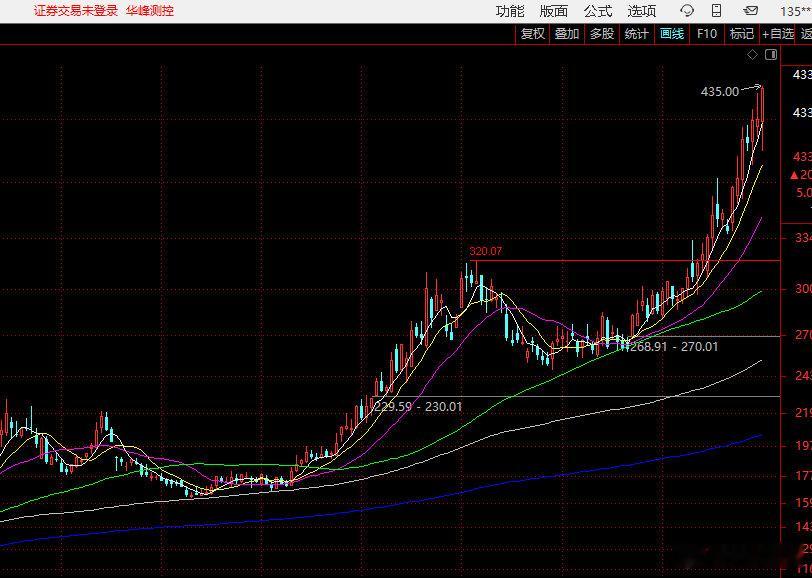This screenshot has height=578, width=812.
Task: Click the 268.91 - 270.01 range label
Action: click(x=674, y=347)
